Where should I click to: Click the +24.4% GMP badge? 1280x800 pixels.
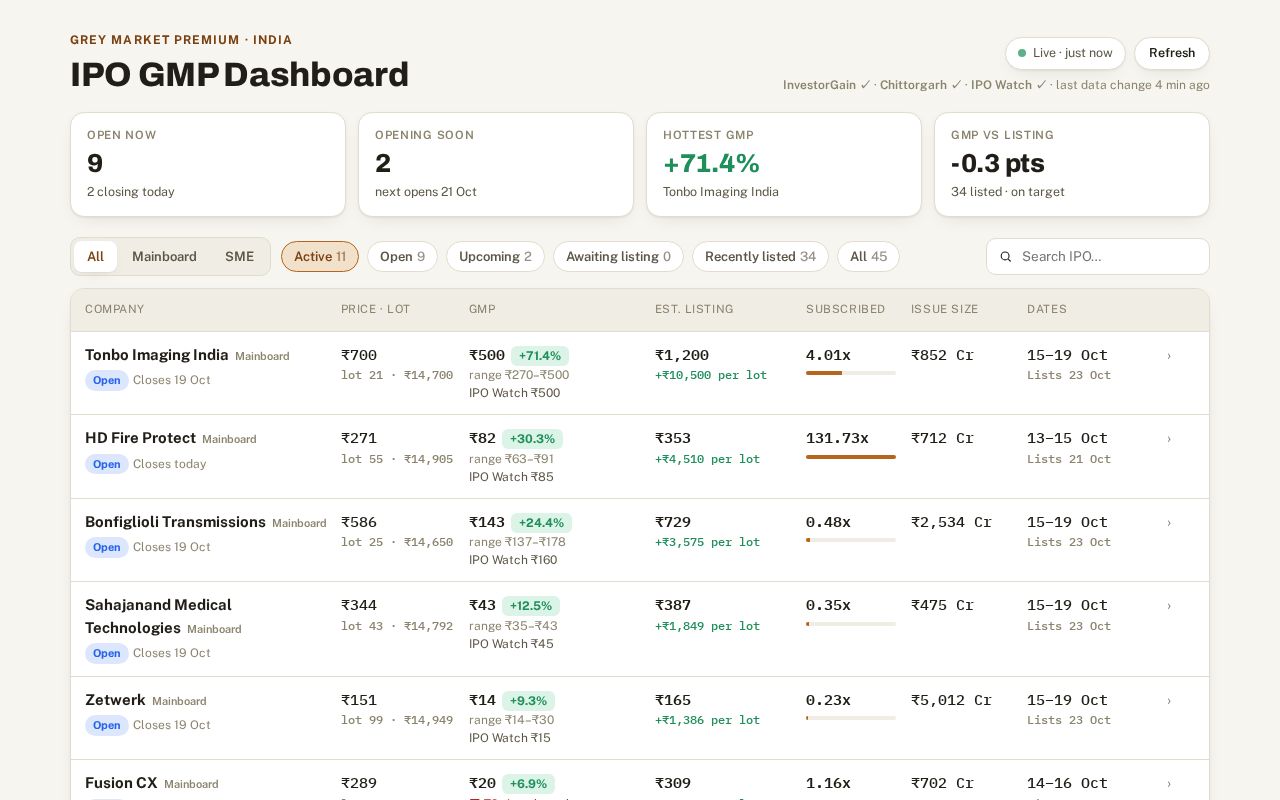tap(541, 523)
